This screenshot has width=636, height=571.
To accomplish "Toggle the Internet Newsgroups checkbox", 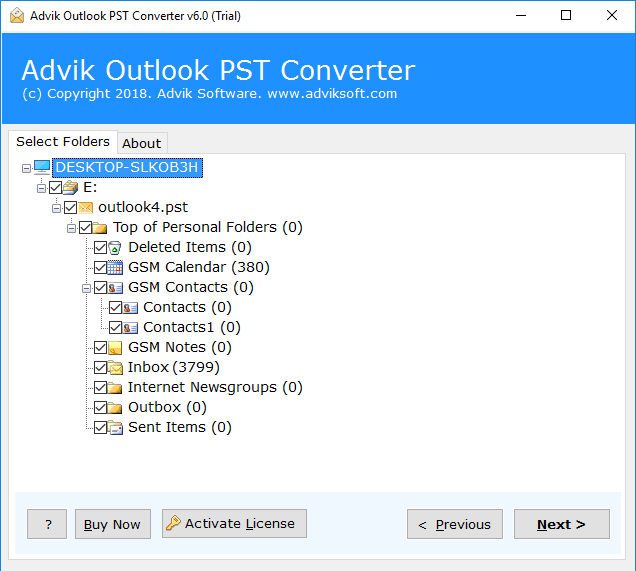I will (100, 387).
